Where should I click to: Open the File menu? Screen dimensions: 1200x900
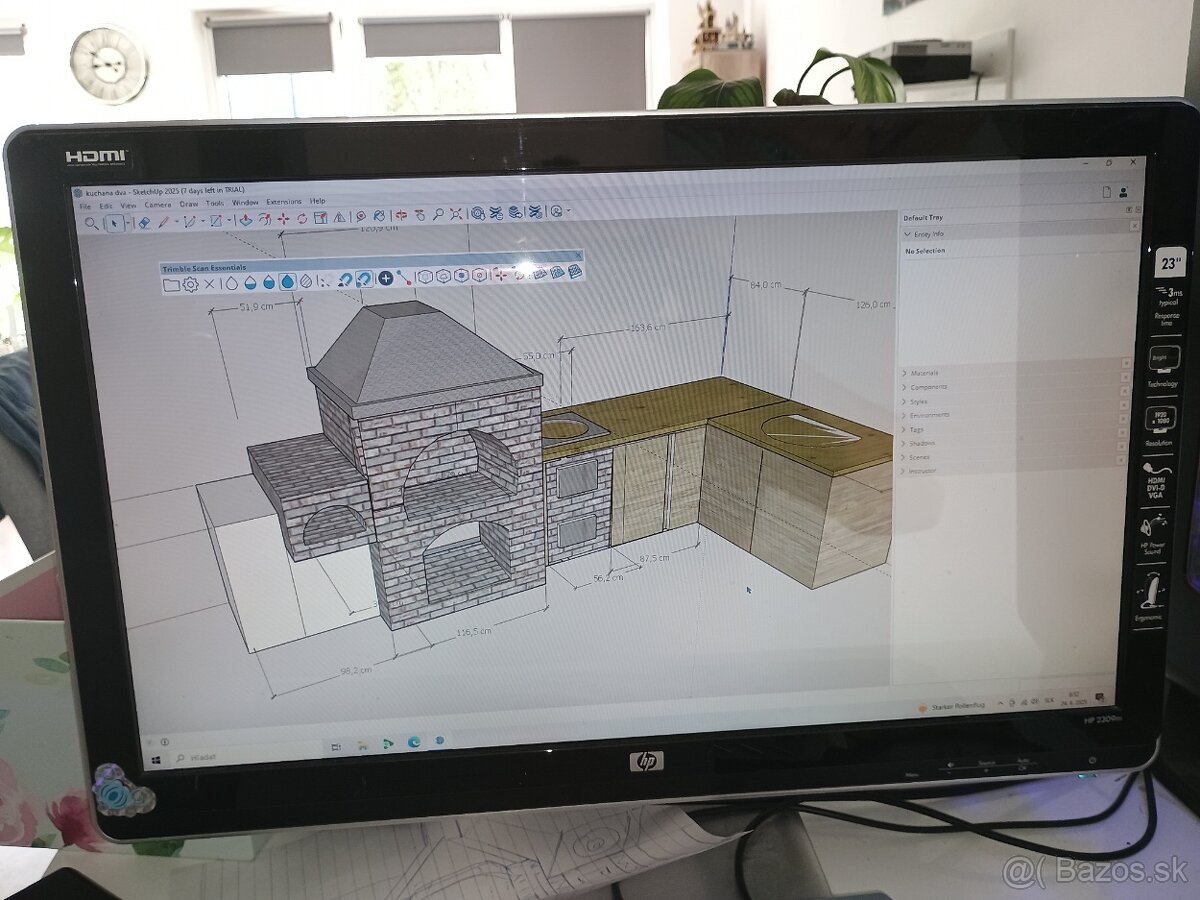(x=85, y=206)
